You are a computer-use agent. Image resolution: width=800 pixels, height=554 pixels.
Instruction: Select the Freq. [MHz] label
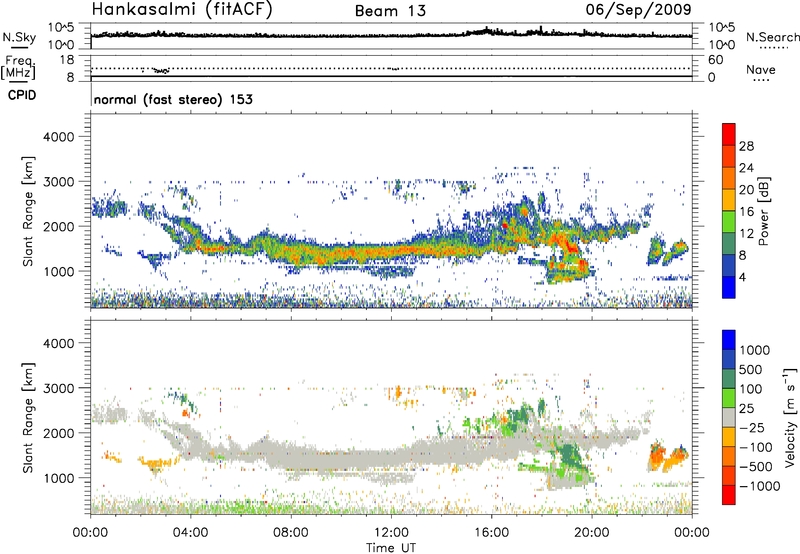tap(18, 67)
